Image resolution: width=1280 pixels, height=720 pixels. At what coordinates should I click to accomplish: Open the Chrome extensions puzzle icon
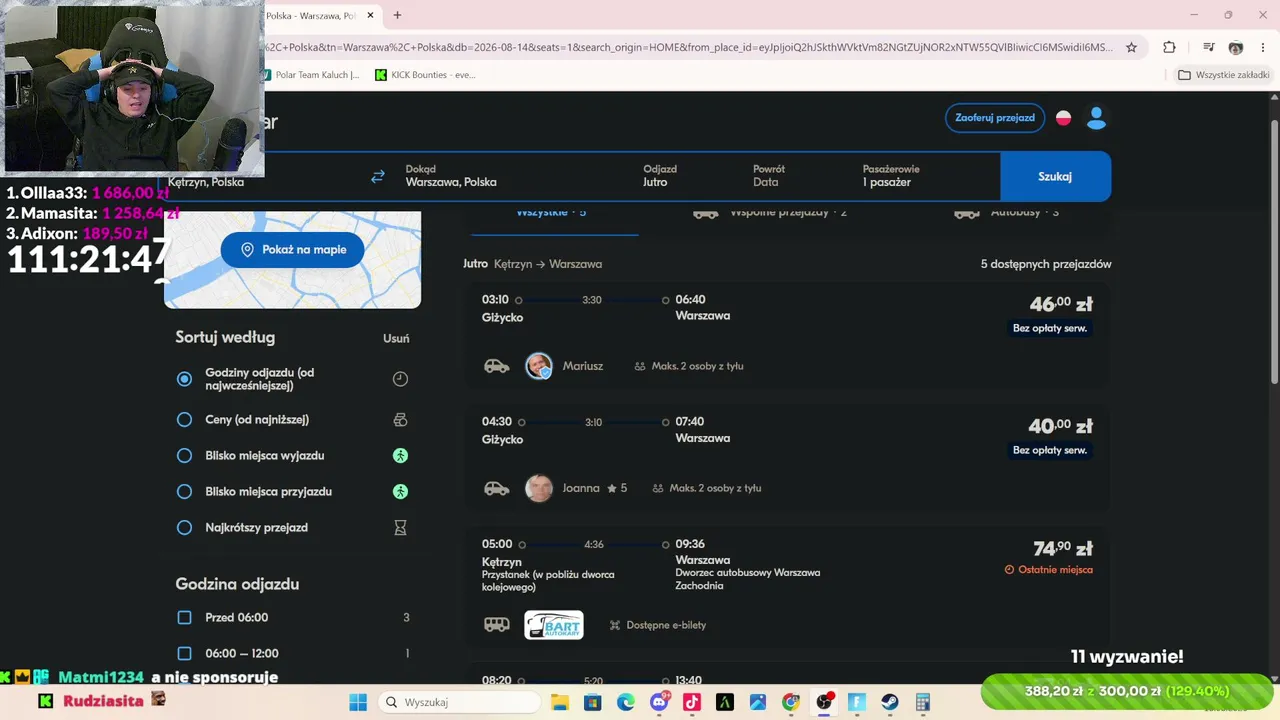click(x=1169, y=47)
